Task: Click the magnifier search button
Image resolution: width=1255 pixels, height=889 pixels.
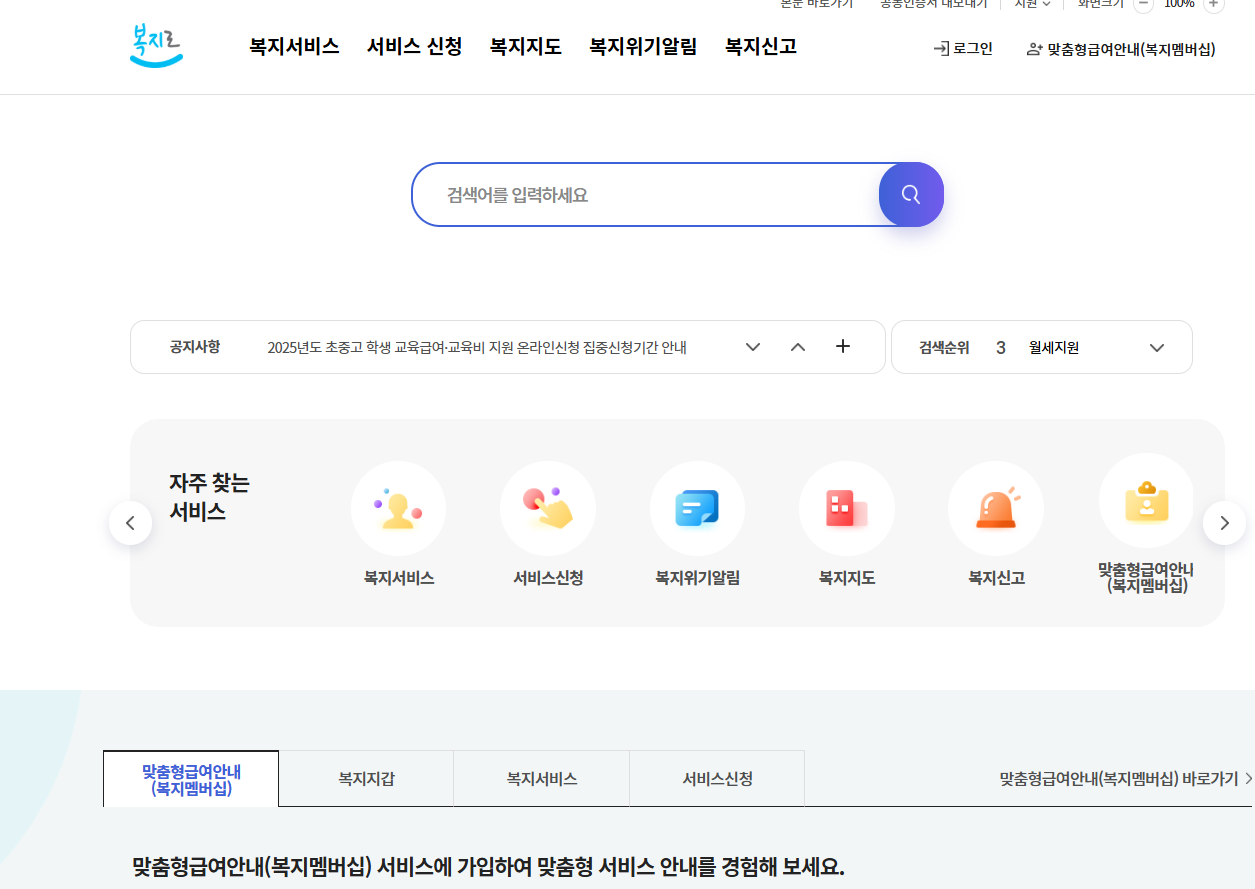Action: click(911, 194)
